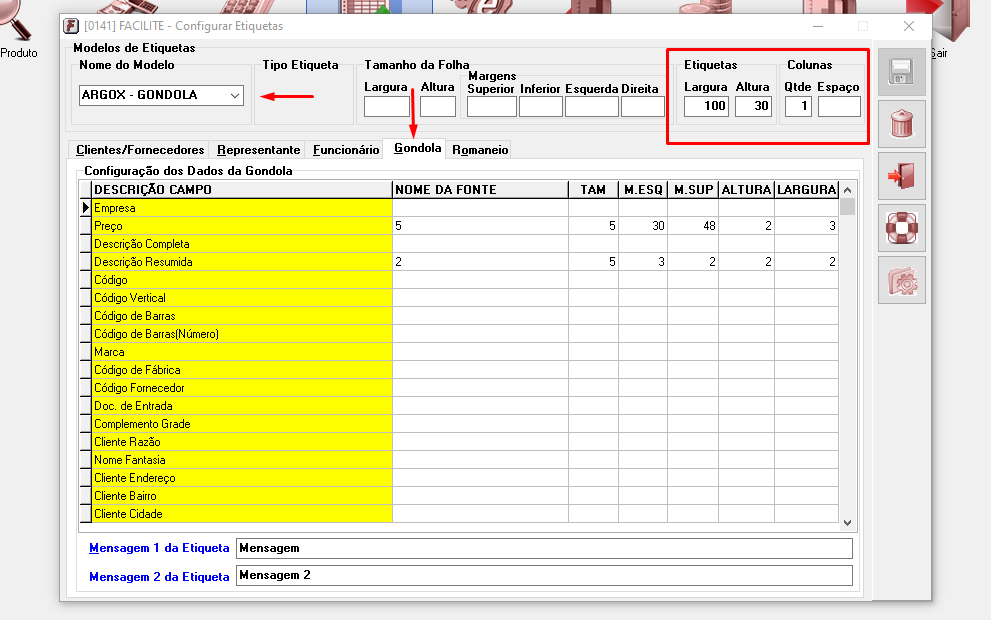Screen dimensions: 991x620
Task: Click the Mensagem 1 text field
Action: point(544,548)
